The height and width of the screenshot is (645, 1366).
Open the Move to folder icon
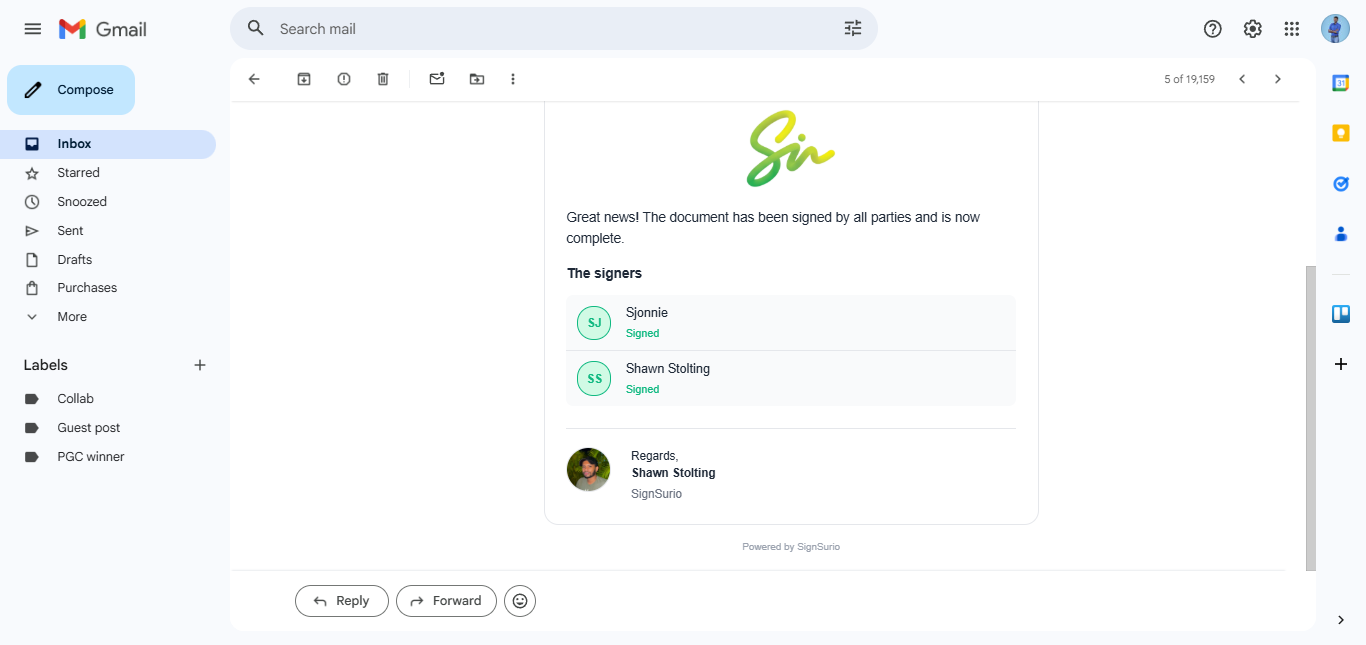pyautogui.click(x=477, y=79)
